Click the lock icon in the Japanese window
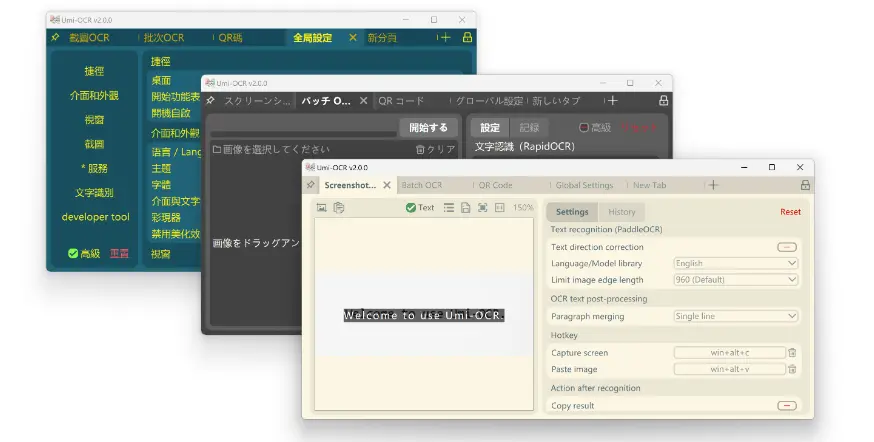This screenshot has width=874, height=442. click(x=663, y=101)
